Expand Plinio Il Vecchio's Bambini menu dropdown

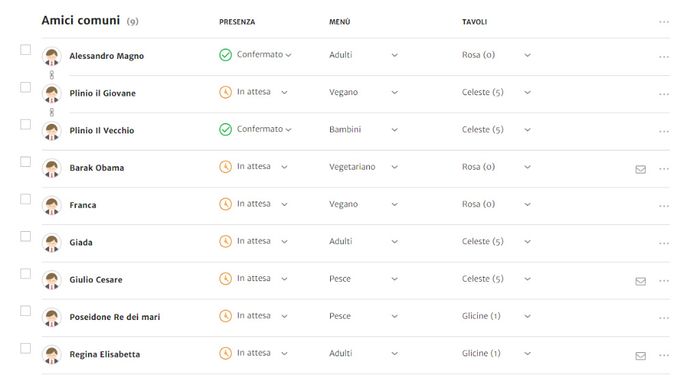[x=363, y=129]
